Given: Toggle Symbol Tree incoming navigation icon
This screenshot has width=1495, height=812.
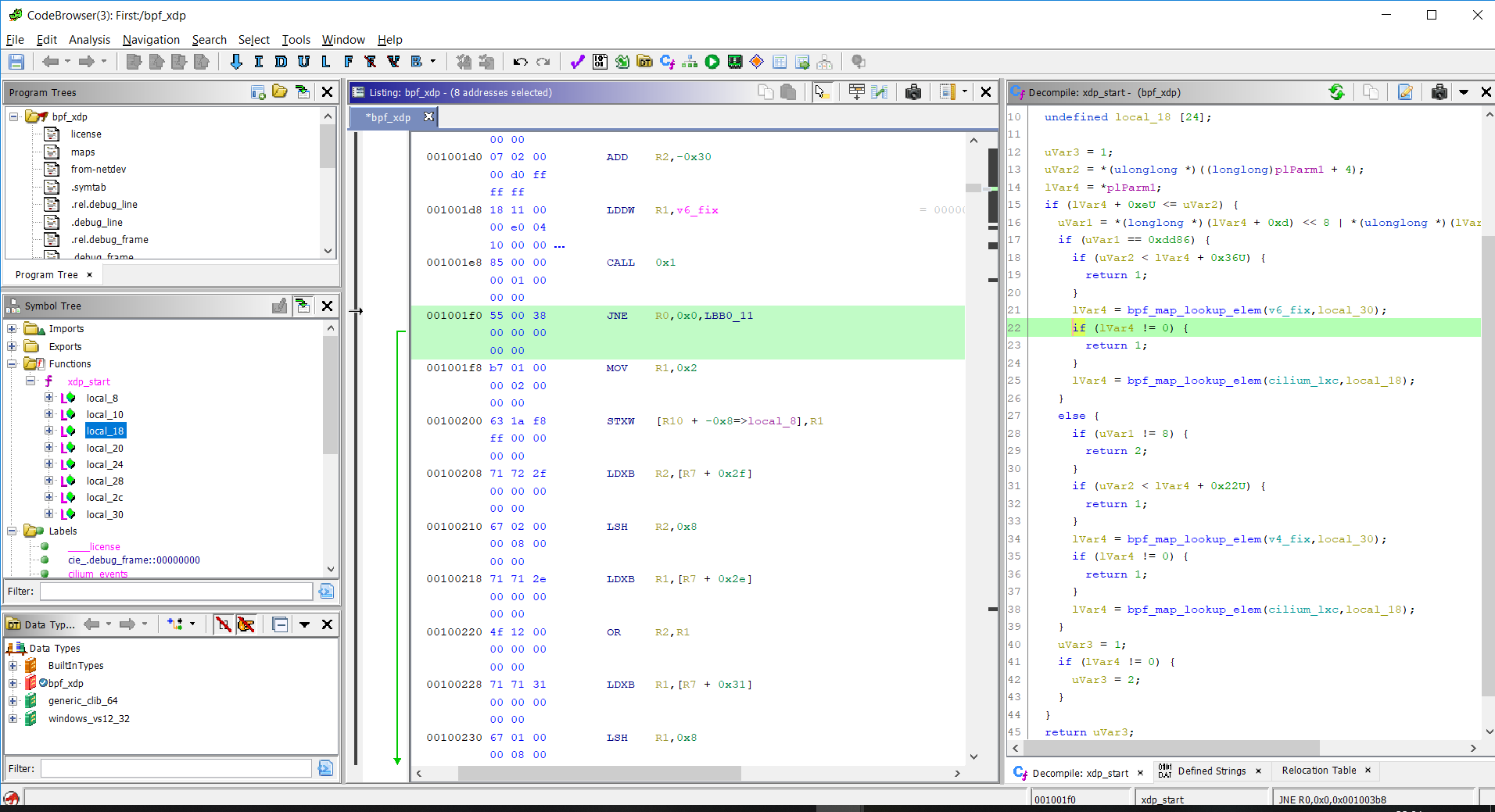Looking at the screenshot, I should pos(303,306).
